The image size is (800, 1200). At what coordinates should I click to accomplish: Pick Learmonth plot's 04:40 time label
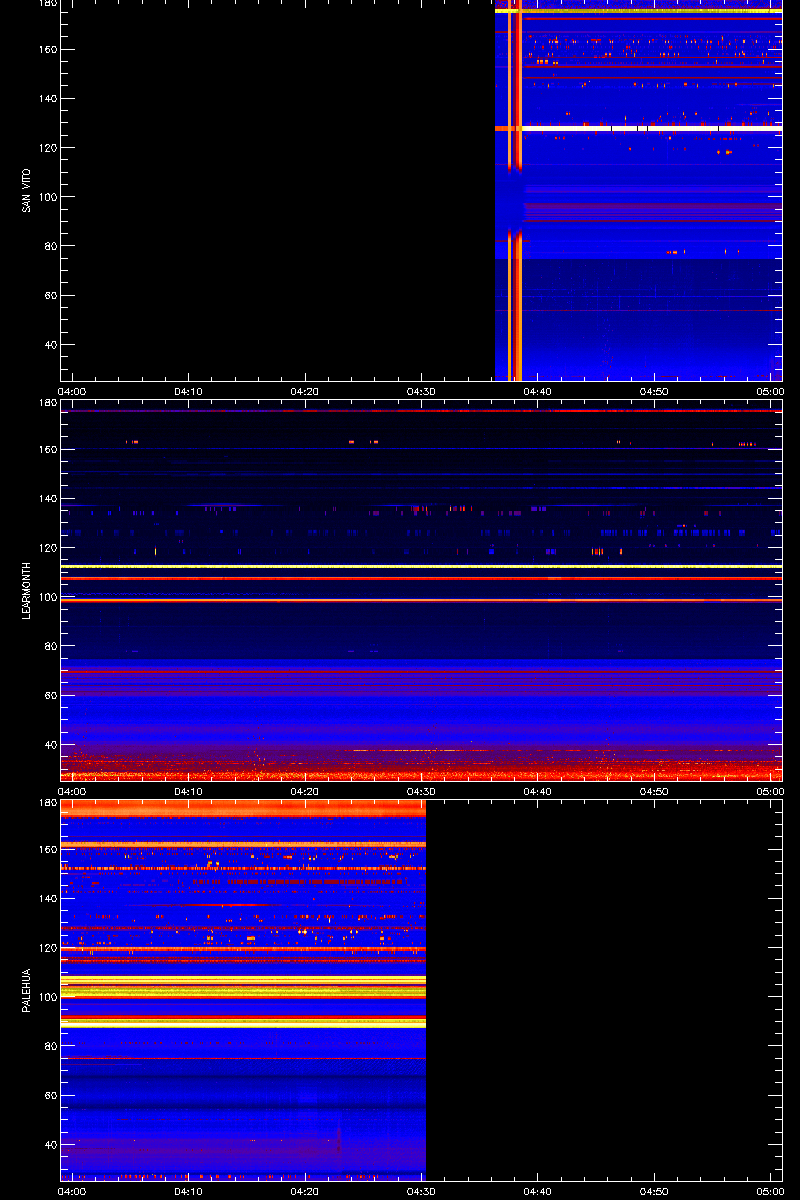tap(538, 791)
